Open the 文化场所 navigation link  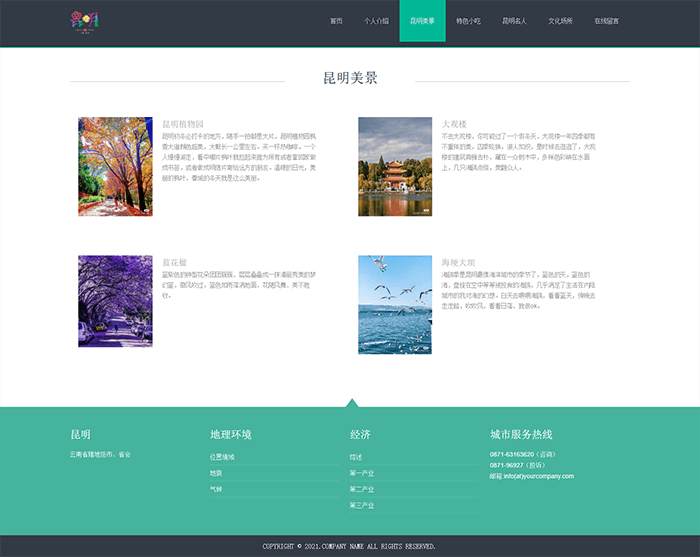560,21
